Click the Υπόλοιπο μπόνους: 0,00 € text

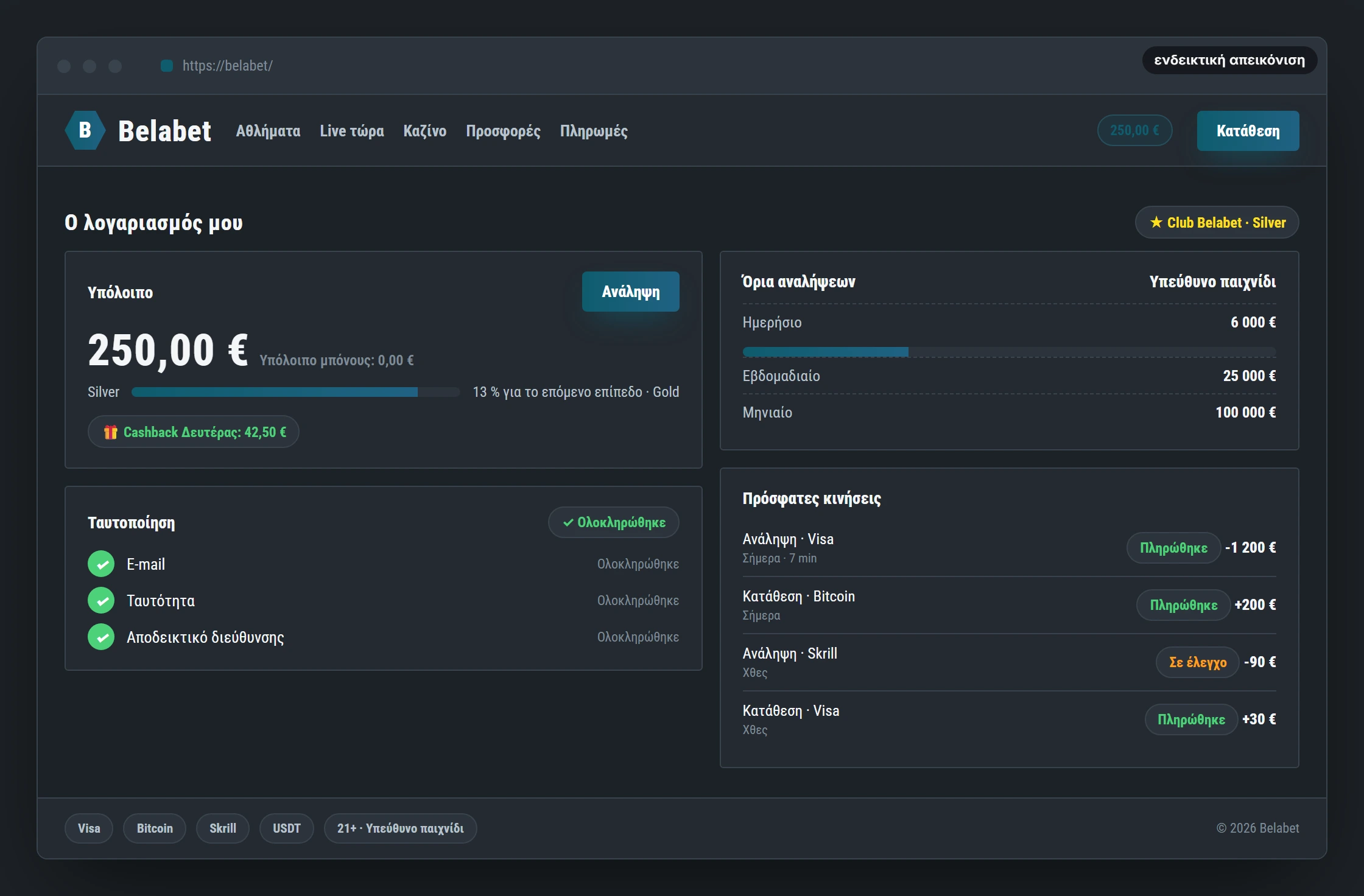(337, 360)
